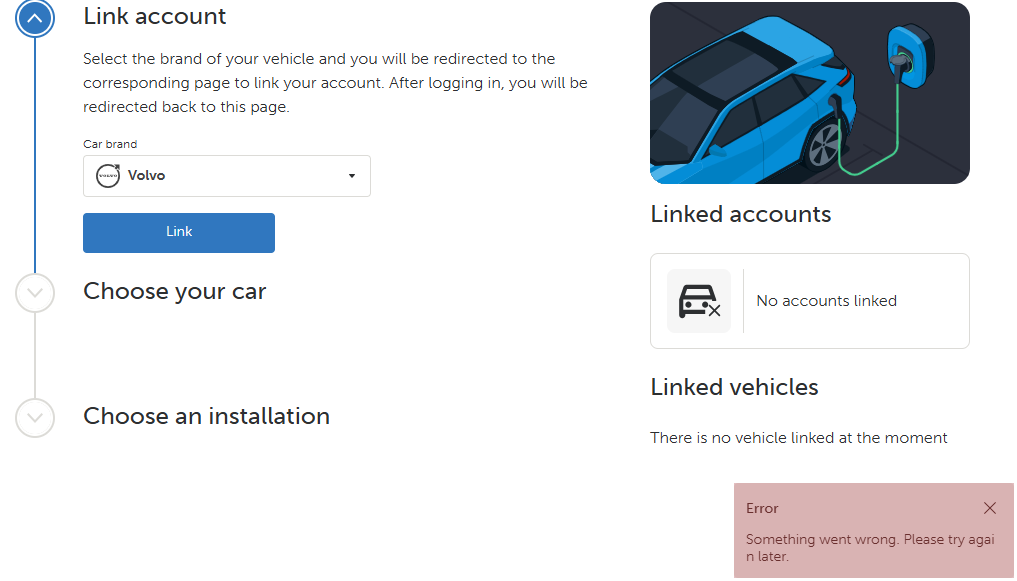Expand the Choose an installation step chevron

[35, 417]
